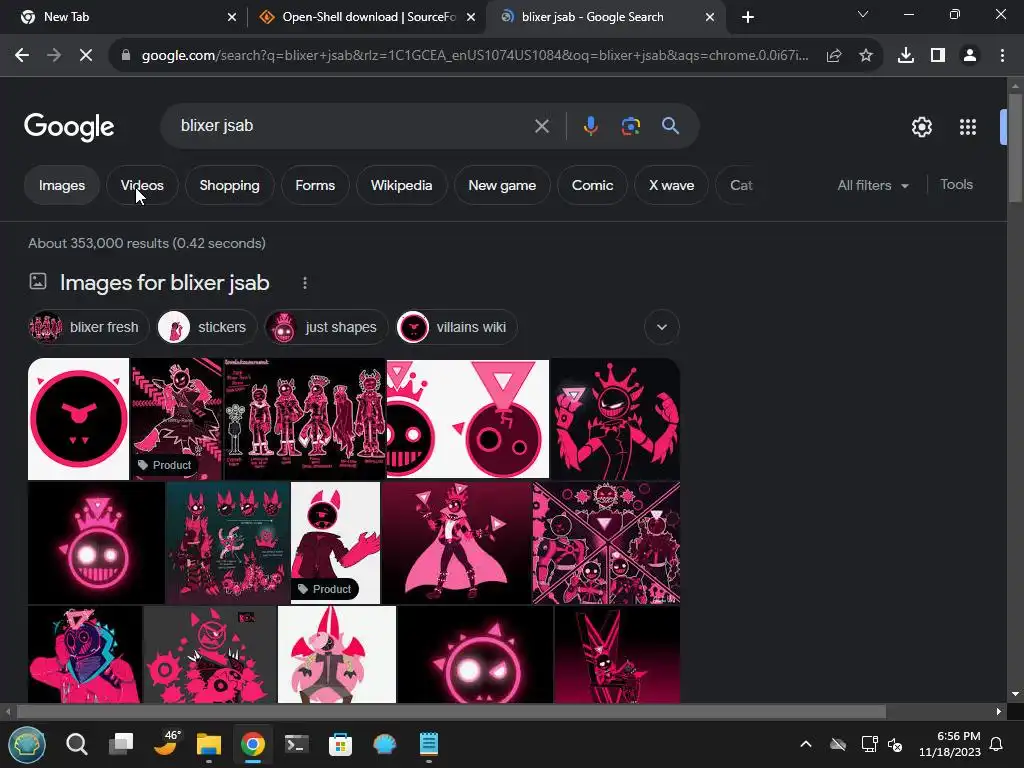Click the magnifier search button

(671, 126)
